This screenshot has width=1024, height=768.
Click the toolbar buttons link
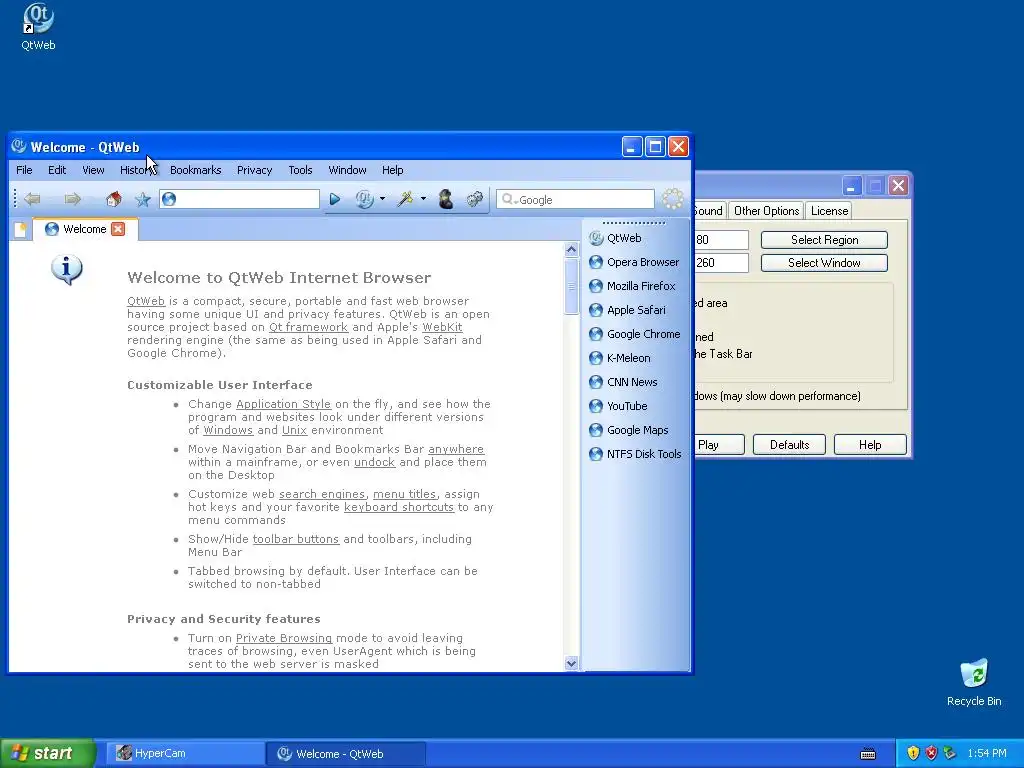point(296,539)
